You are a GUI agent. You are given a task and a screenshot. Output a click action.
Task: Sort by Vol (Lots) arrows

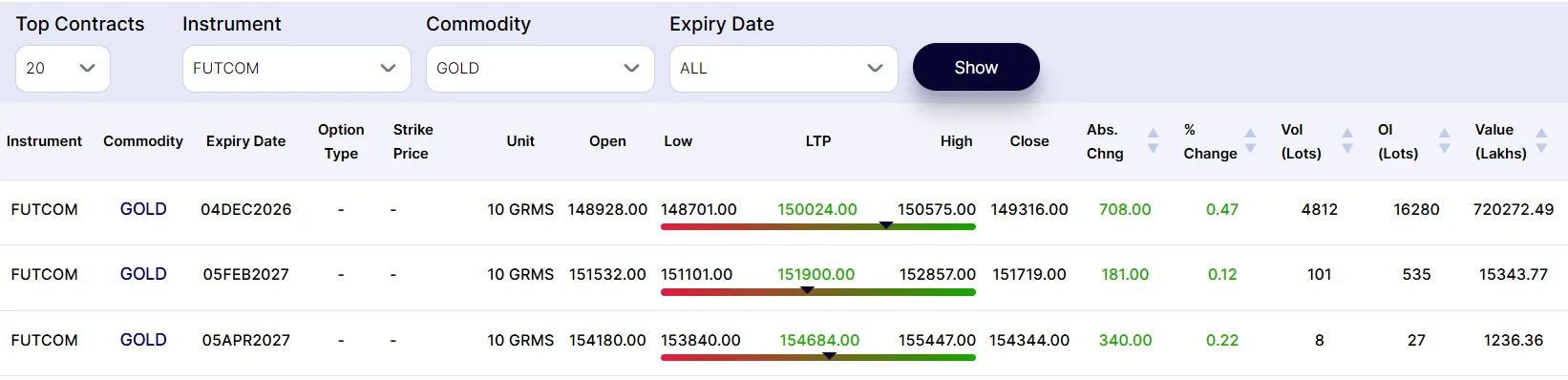1347,140
